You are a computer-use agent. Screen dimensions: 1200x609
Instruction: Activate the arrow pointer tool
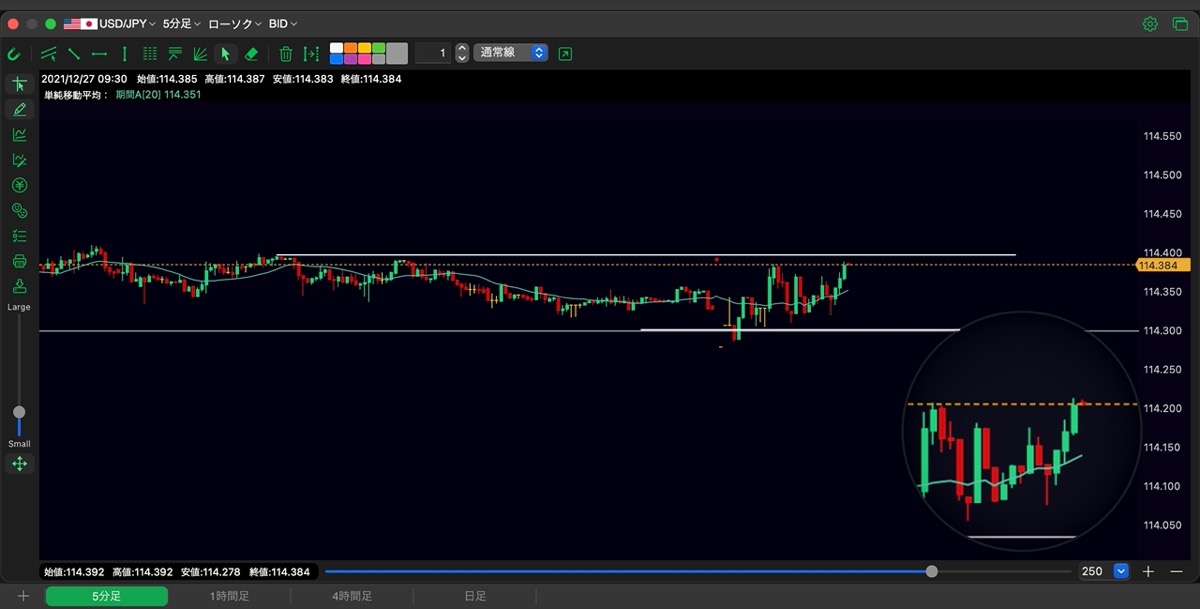(225, 53)
